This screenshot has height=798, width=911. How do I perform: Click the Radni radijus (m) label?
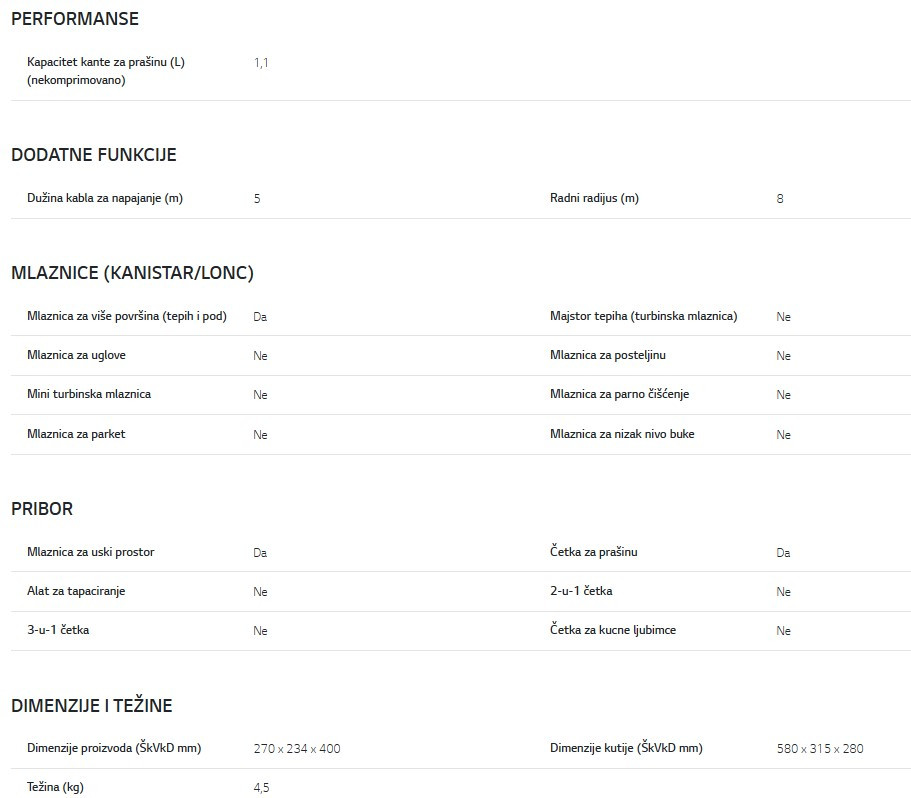[594, 198]
